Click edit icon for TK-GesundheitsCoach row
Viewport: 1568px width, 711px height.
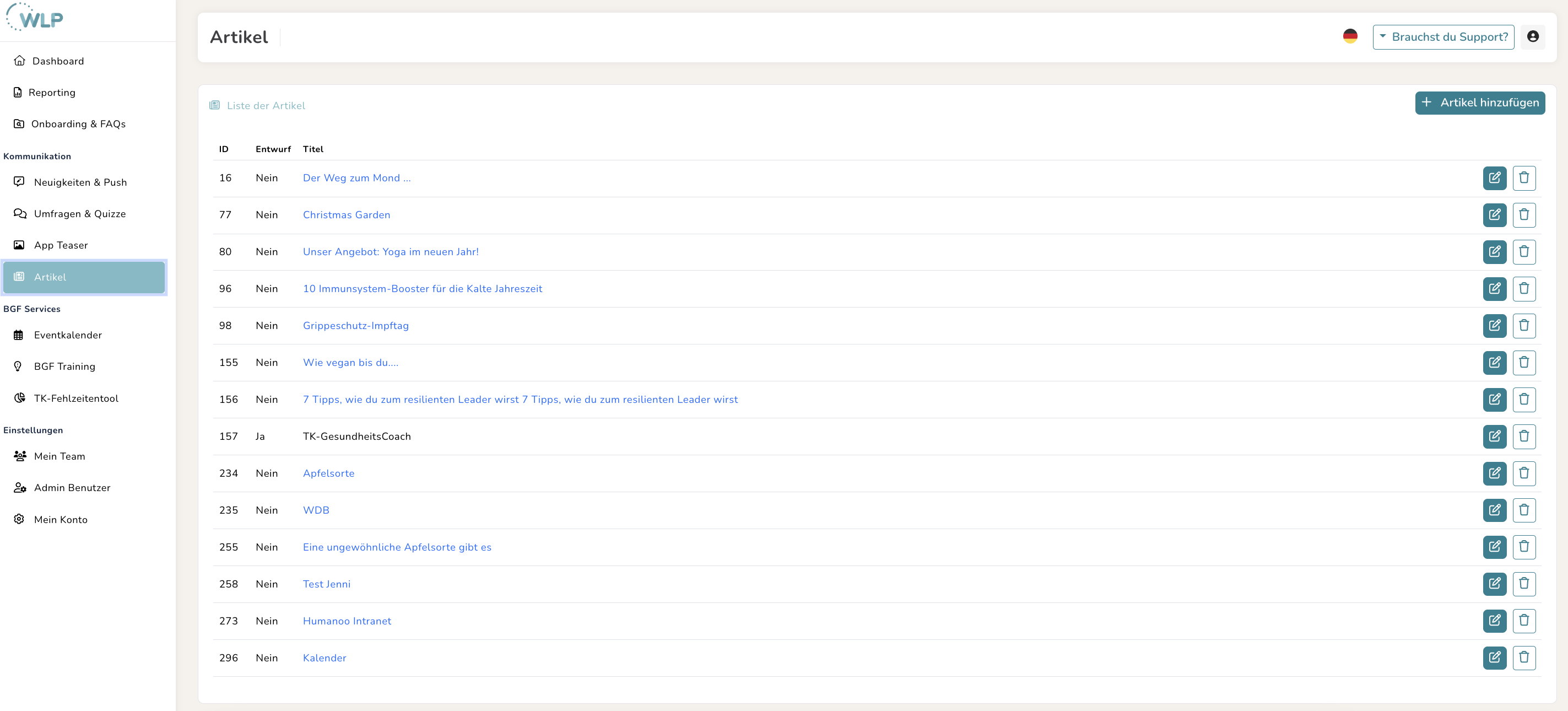coord(1494,437)
